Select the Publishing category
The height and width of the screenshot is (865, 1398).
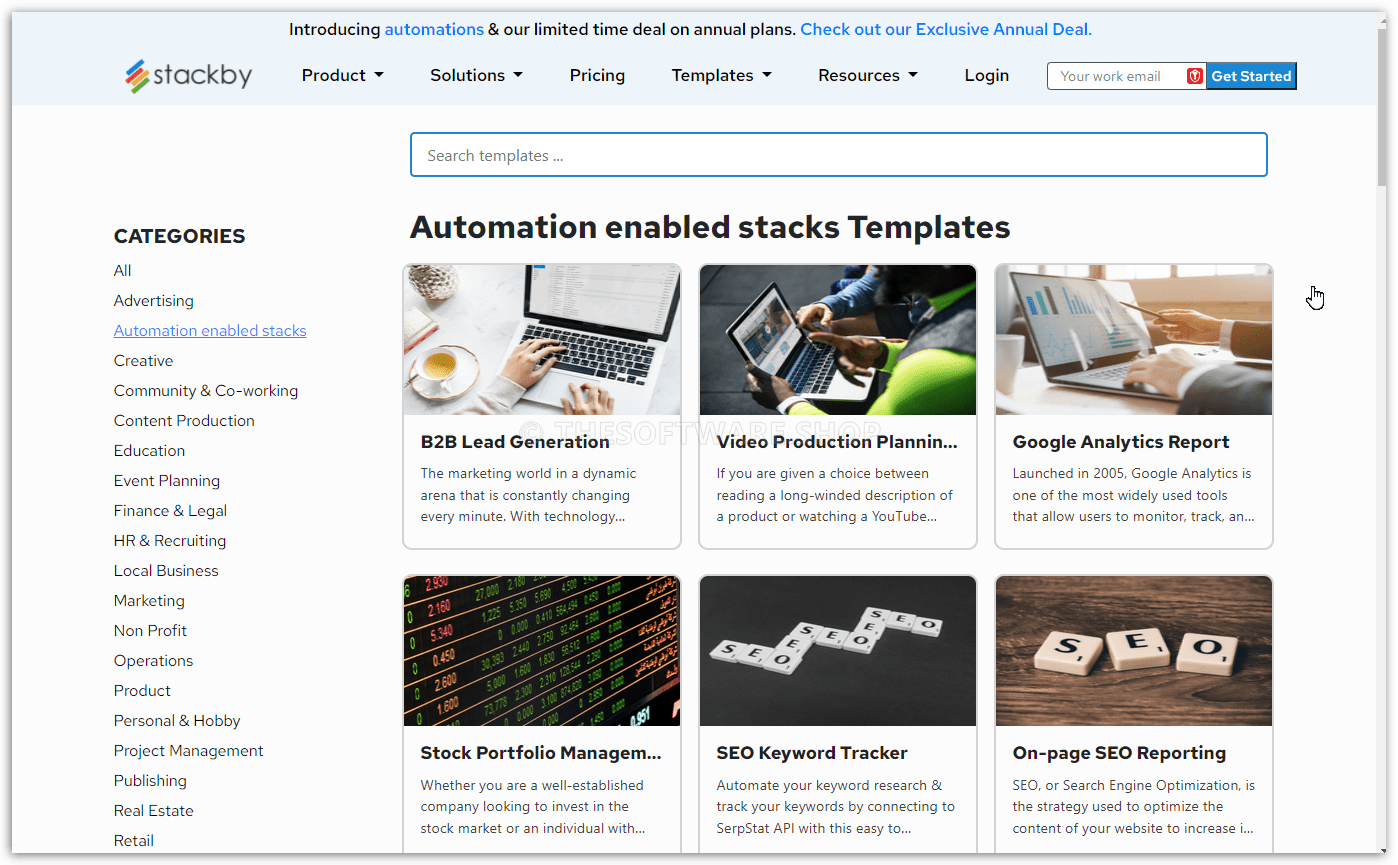coord(150,780)
